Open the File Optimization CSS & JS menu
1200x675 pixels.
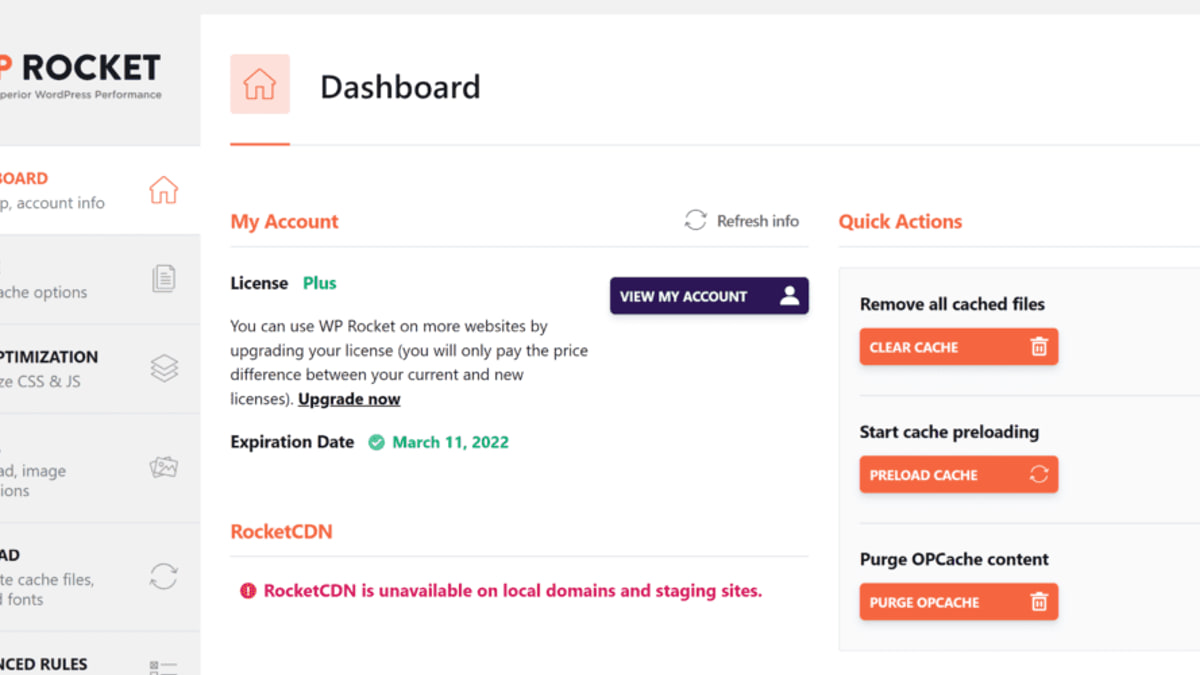[x=100, y=369]
